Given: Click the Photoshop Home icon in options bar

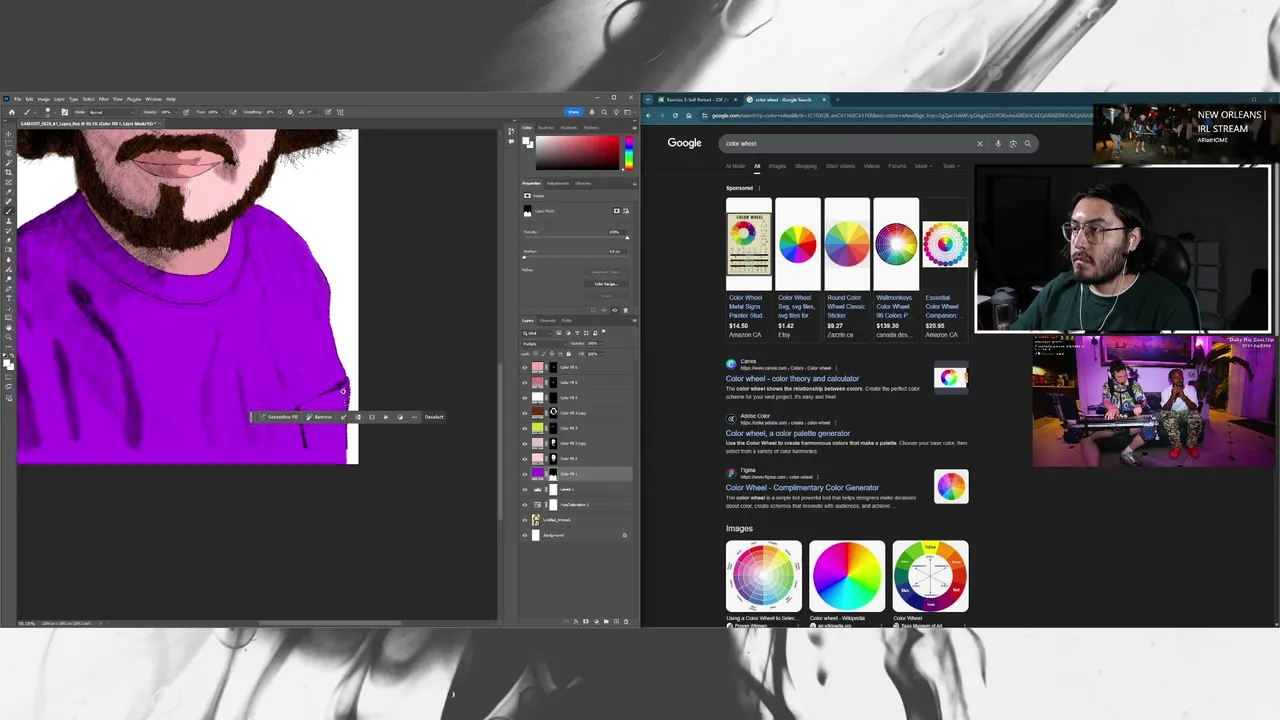Looking at the screenshot, I should [12, 111].
